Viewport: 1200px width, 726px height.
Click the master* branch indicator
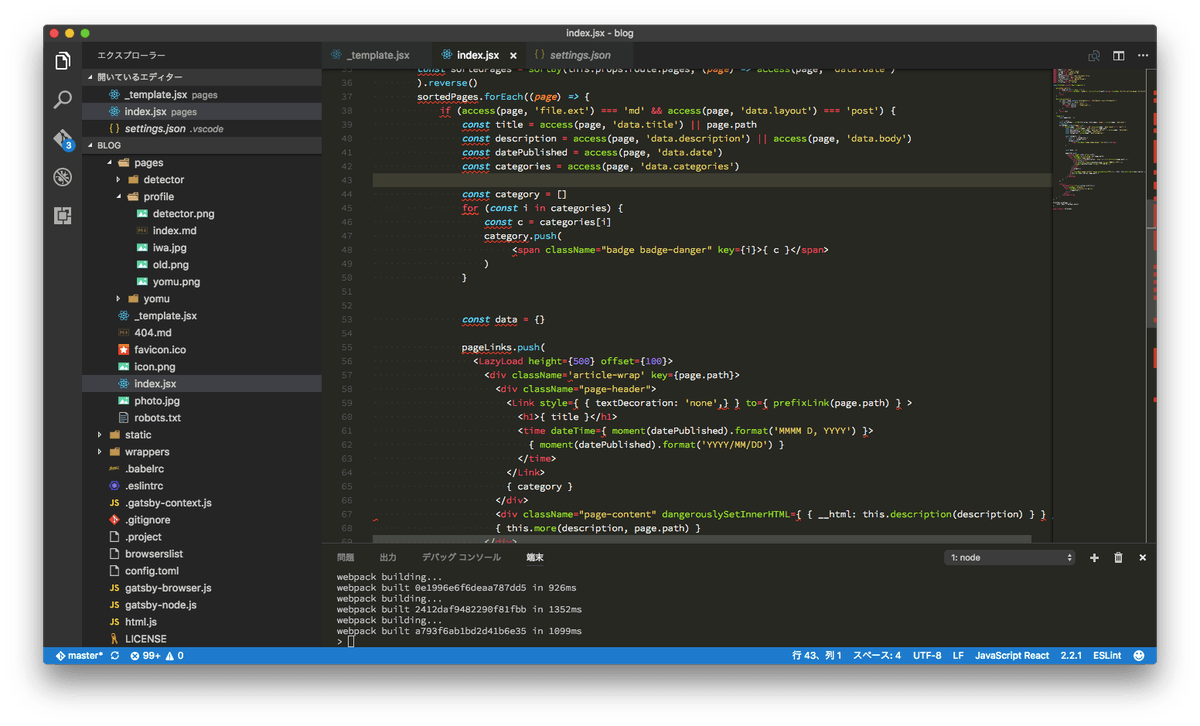point(79,656)
